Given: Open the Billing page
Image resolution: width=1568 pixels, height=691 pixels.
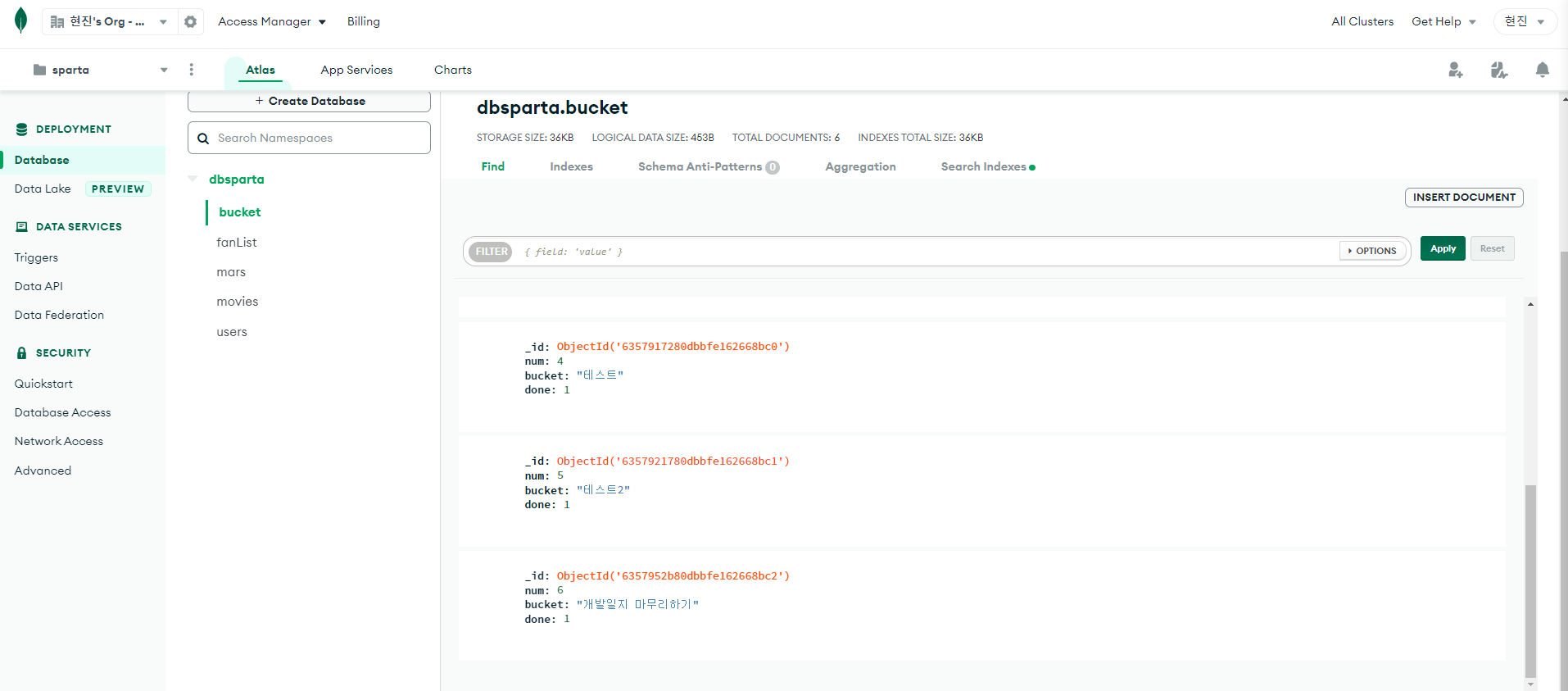Looking at the screenshot, I should (363, 21).
